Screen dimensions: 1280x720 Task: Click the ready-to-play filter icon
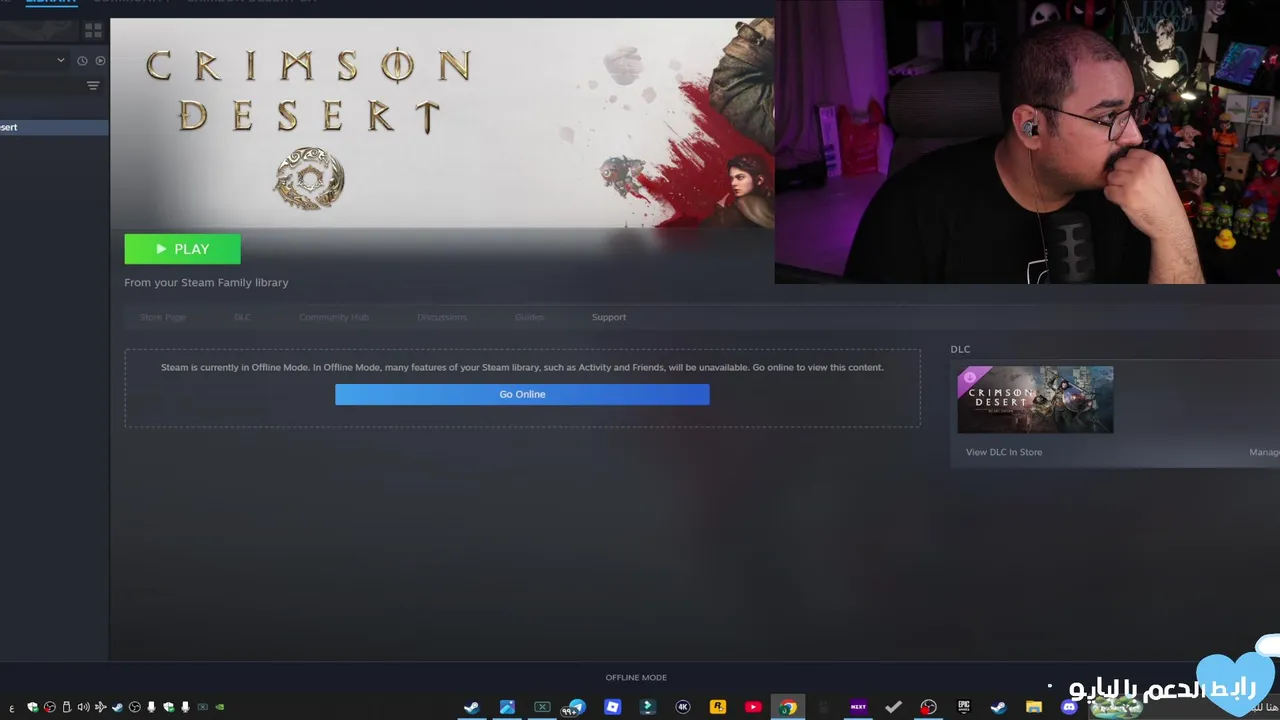pos(100,61)
